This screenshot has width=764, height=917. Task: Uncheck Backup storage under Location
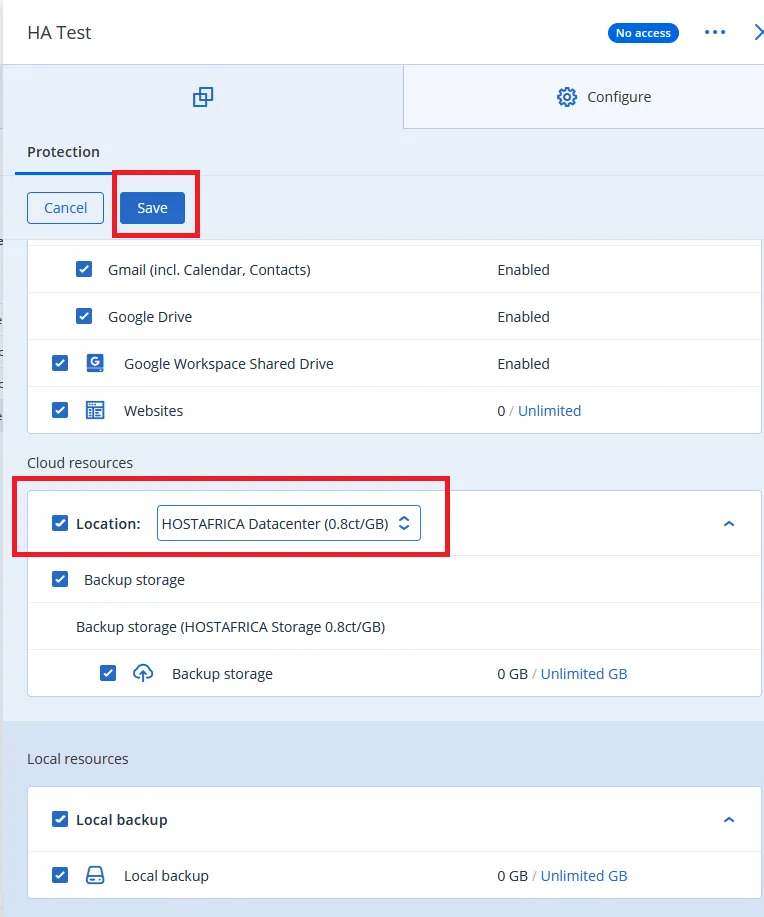point(60,579)
